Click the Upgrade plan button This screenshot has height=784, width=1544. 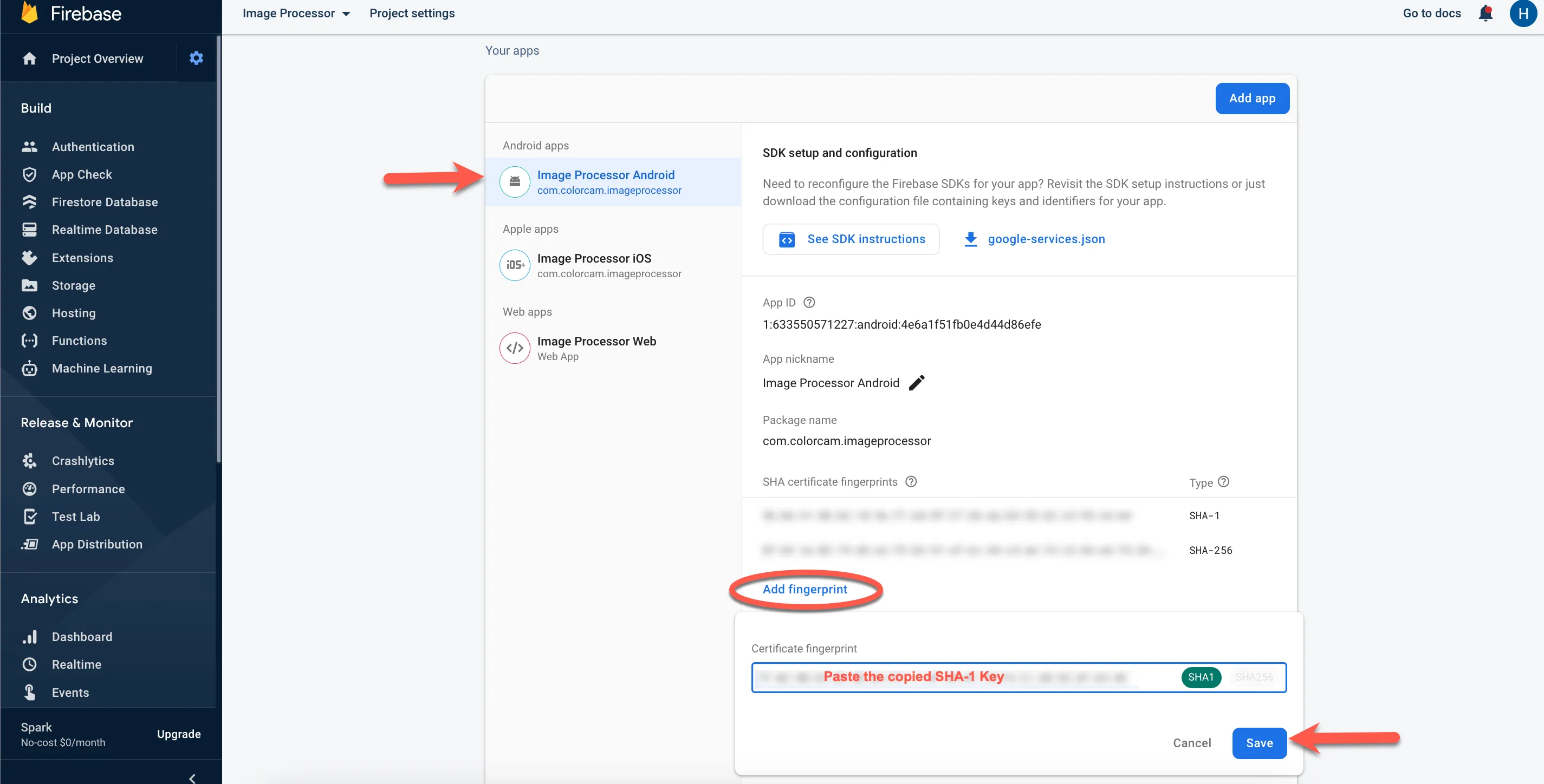179,734
